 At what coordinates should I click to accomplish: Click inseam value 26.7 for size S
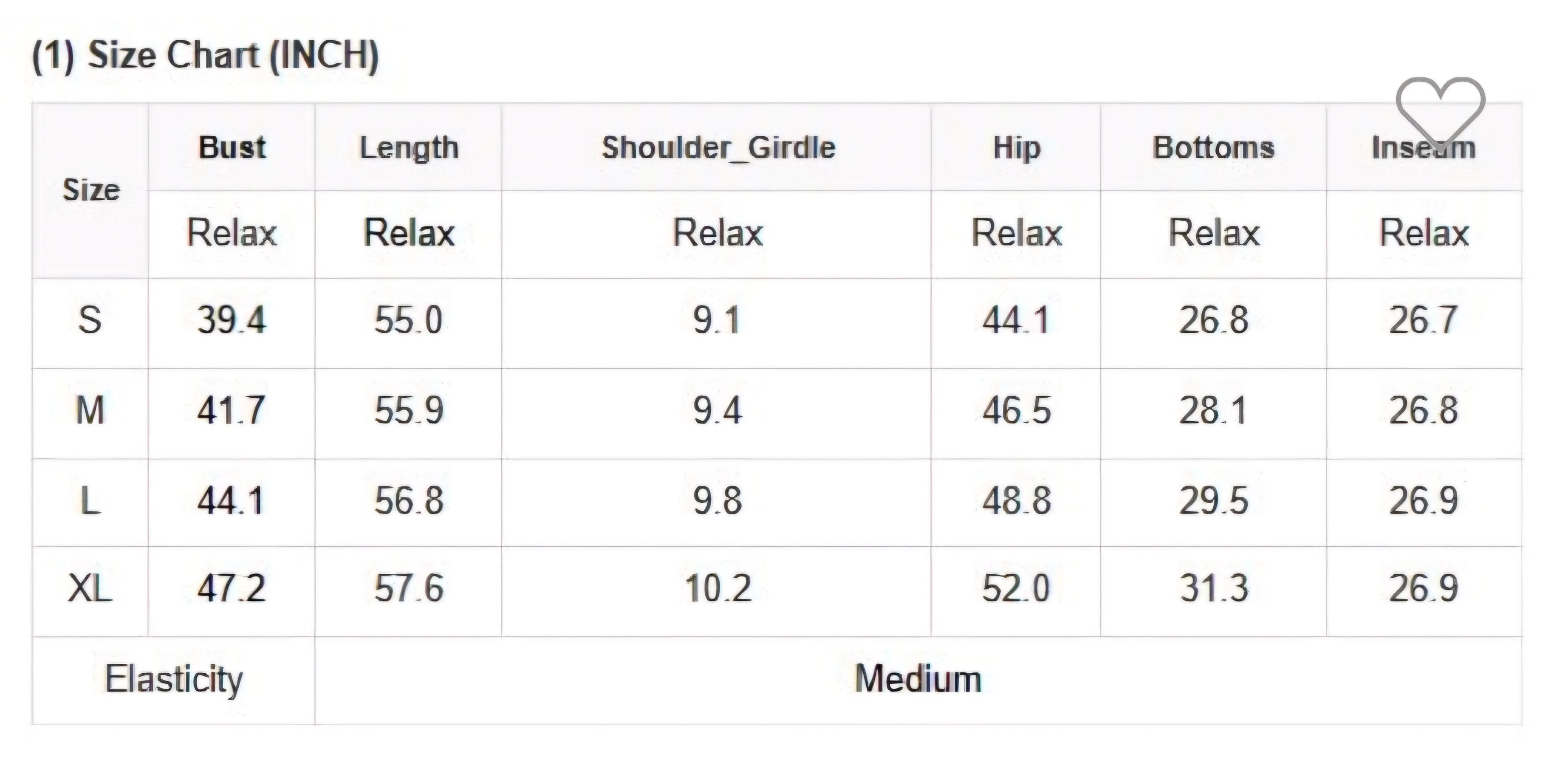1423,320
